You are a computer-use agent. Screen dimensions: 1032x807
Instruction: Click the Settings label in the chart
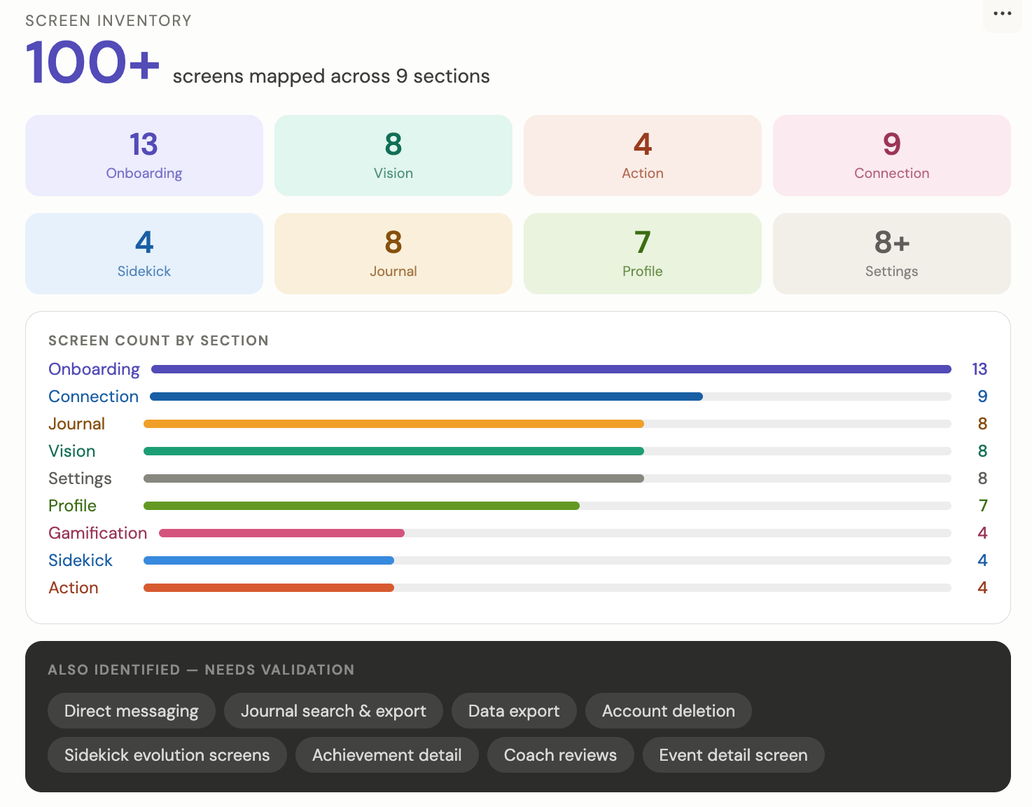tap(80, 479)
